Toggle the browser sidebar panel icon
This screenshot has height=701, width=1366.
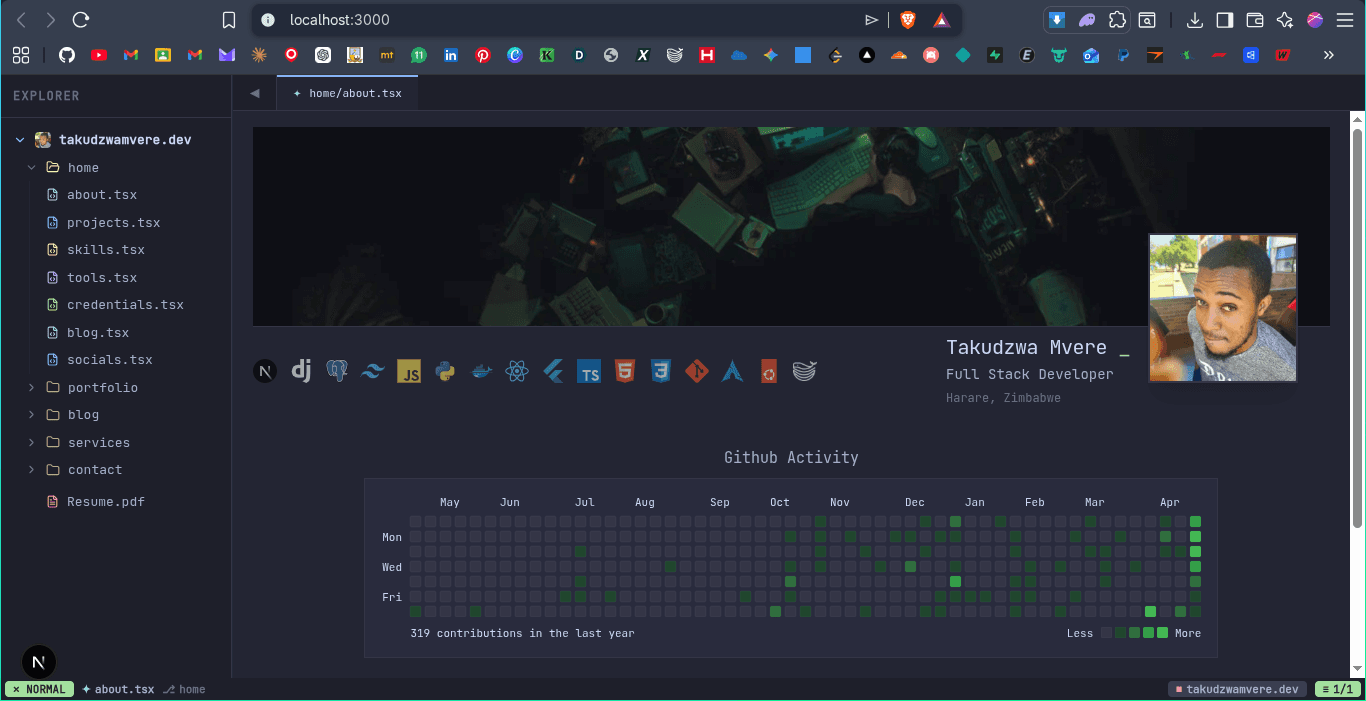click(x=1225, y=20)
